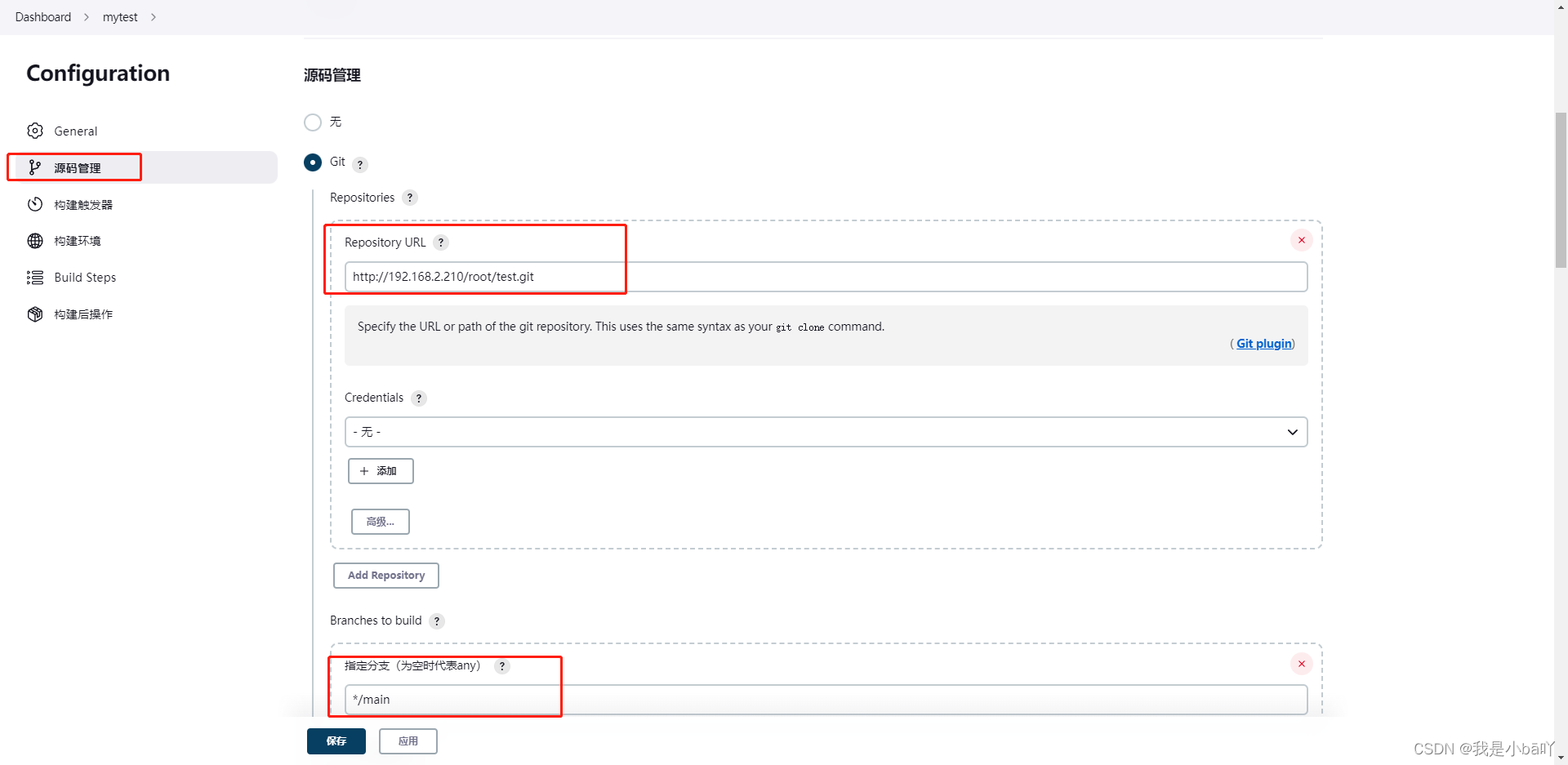The image size is (1568, 765).
Task: Open the Credentials dropdown showing - 无 -
Action: coord(826,432)
